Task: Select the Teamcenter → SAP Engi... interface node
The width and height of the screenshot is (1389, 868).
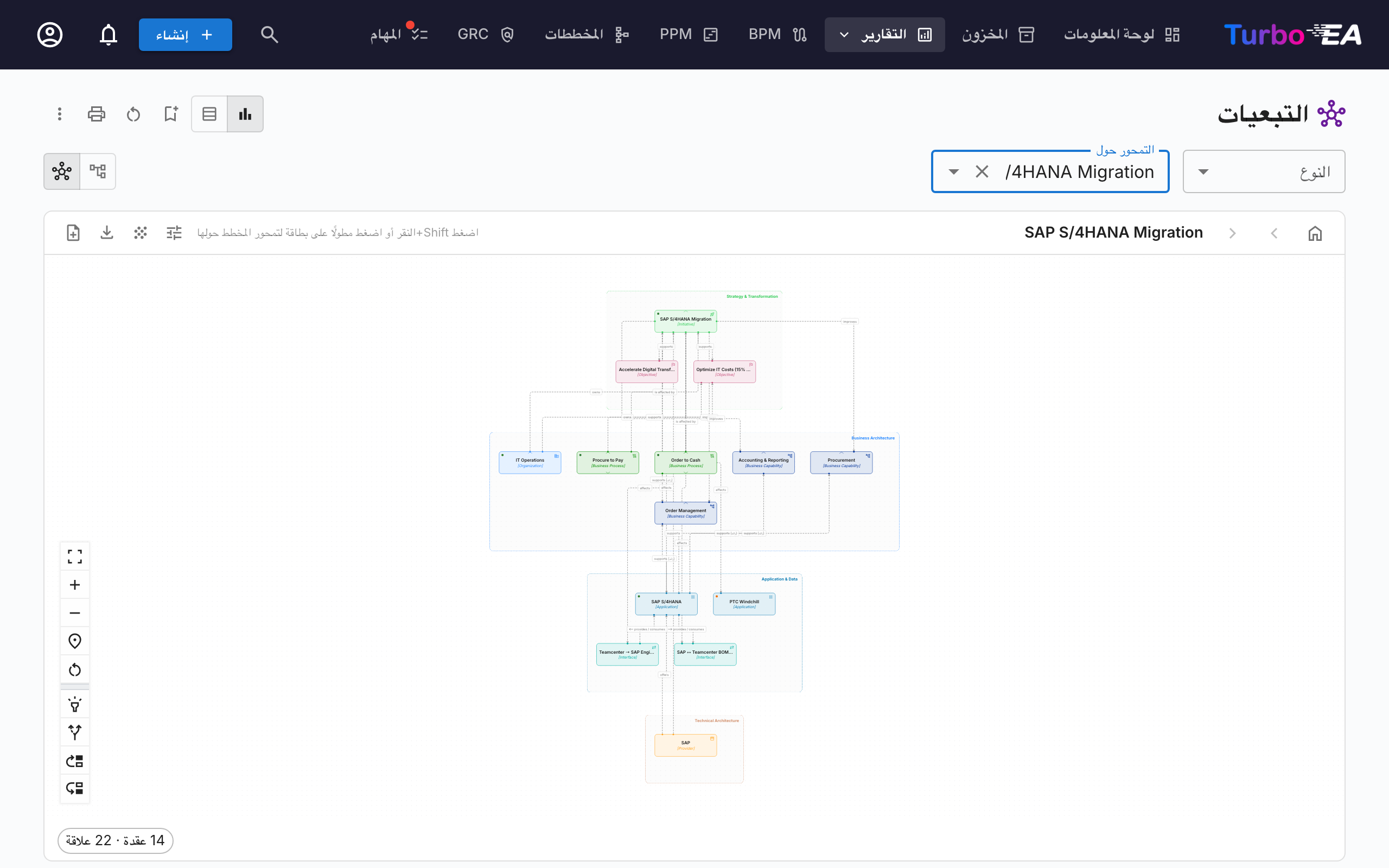Action: pyautogui.click(x=627, y=654)
